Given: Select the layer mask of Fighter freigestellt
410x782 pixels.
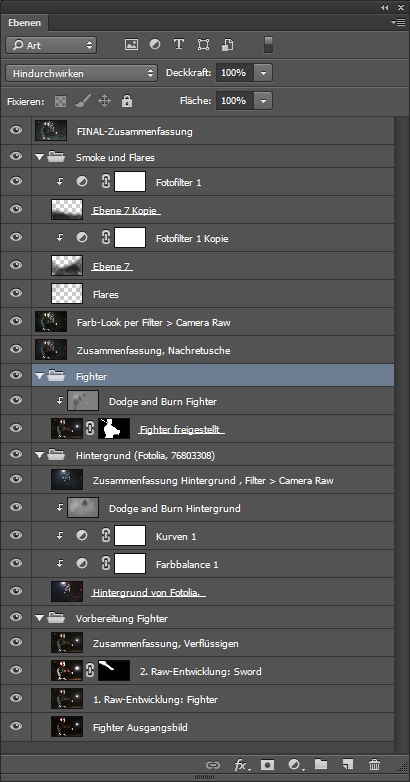Looking at the screenshot, I should tap(114, 428).
